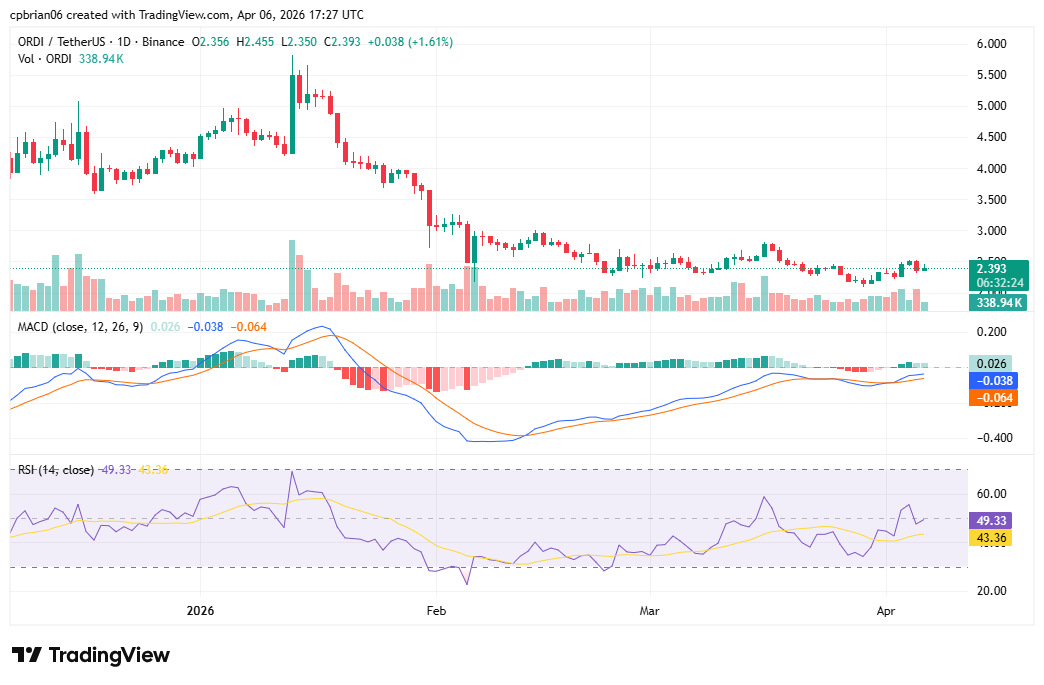Switch to the Feb section on time axis

click(x=435, y=609)
